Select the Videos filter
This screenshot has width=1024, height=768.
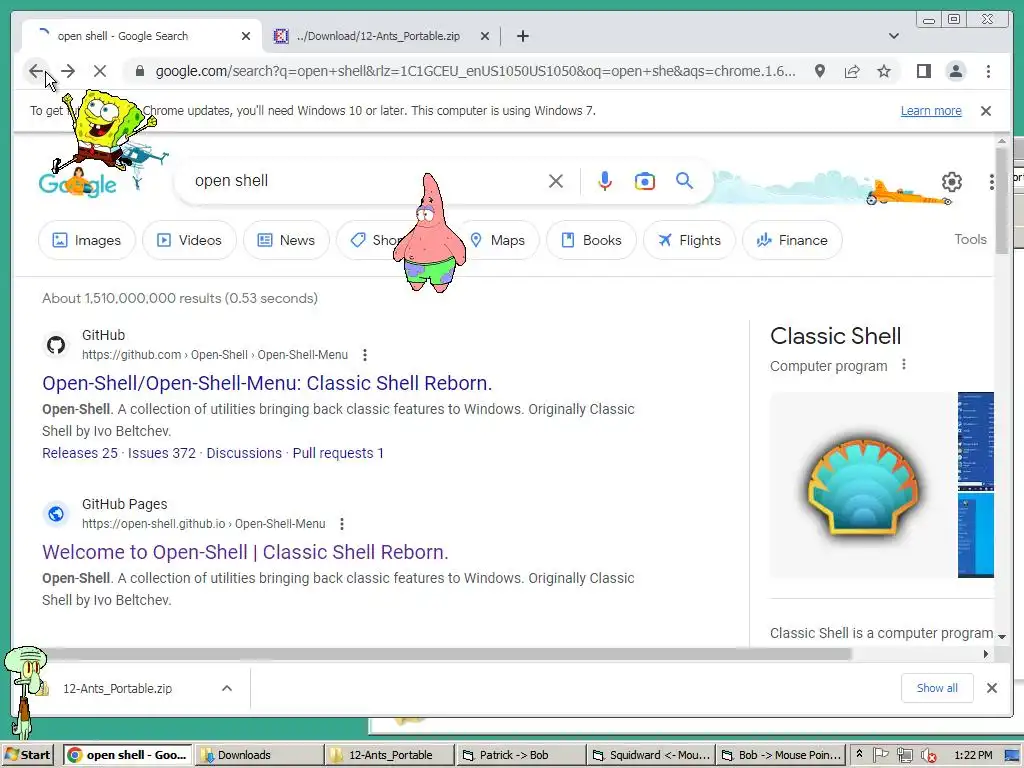[189, 240]
